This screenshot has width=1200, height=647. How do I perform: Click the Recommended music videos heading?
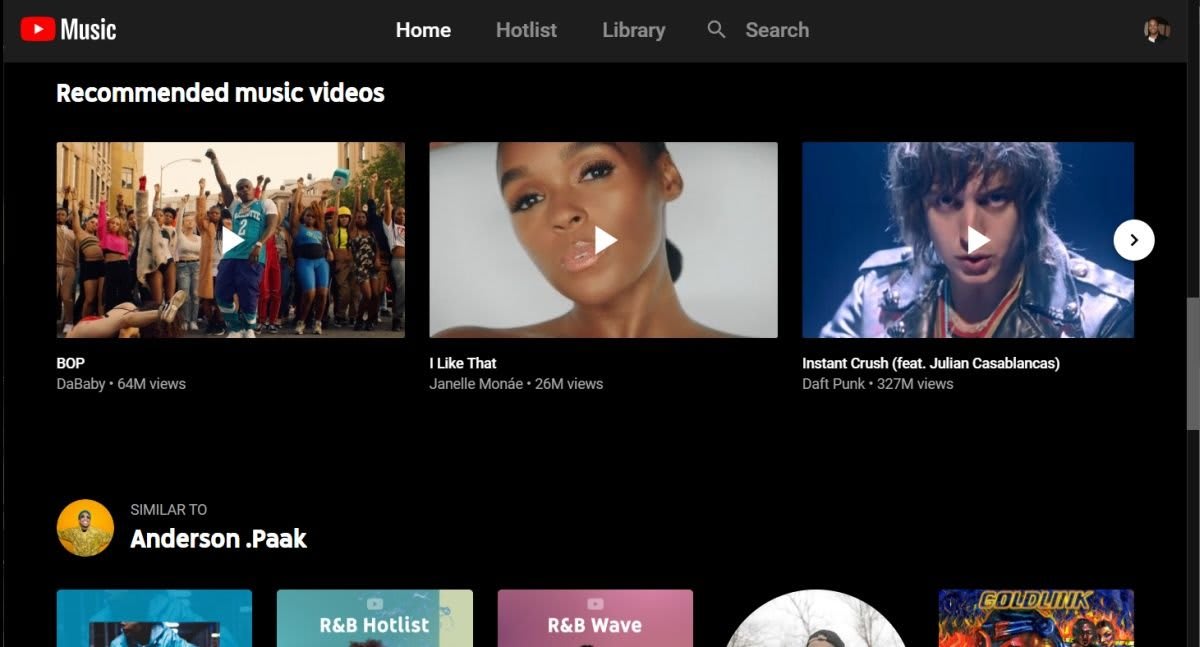tap(220, 93)
